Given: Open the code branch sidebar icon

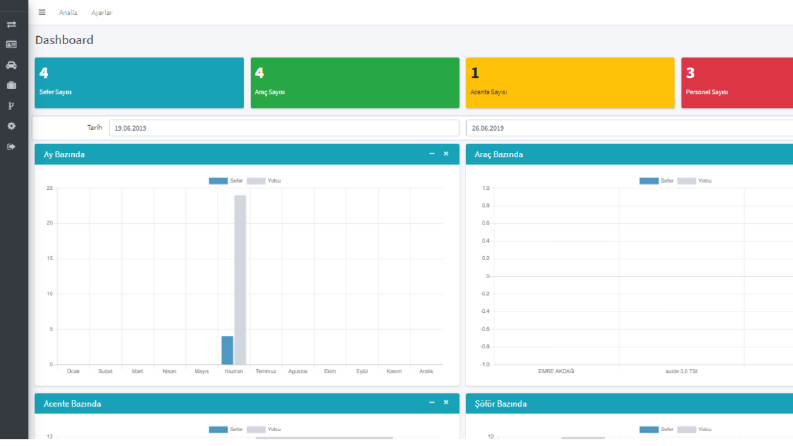Looking at the screenshot, I should [x=11, y=106].
